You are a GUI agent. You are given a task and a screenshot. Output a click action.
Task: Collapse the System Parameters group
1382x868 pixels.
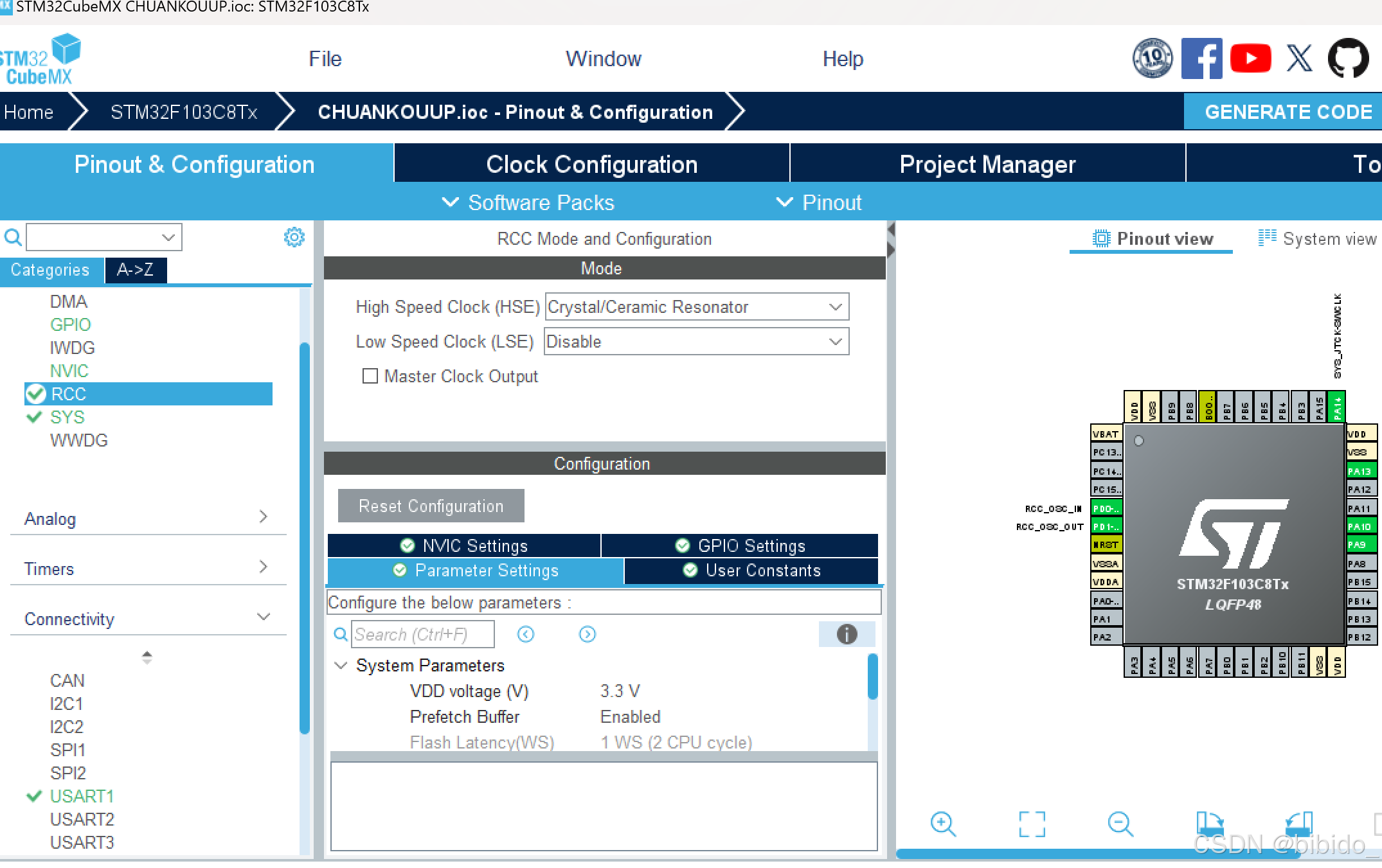341,665
